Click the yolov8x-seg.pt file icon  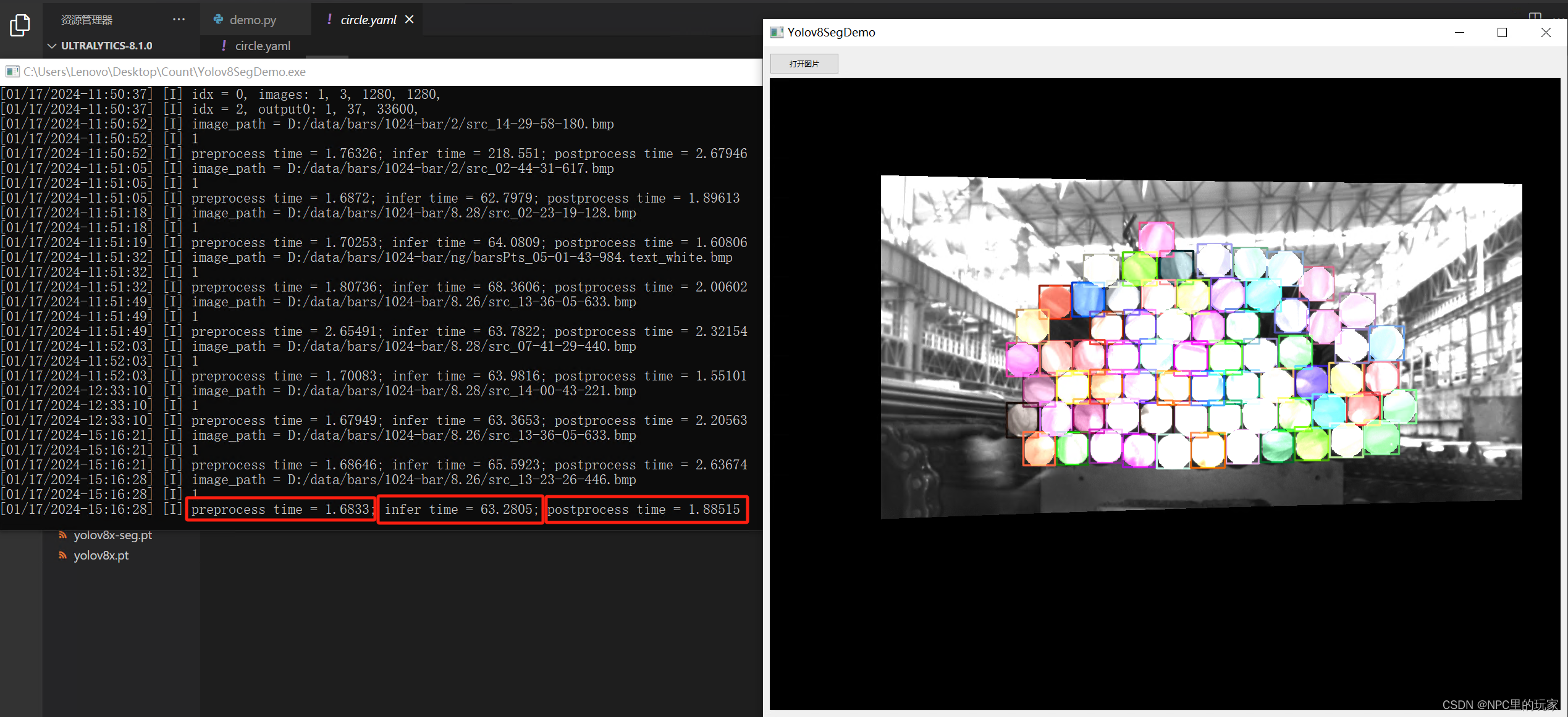click(x=62, y=535)
